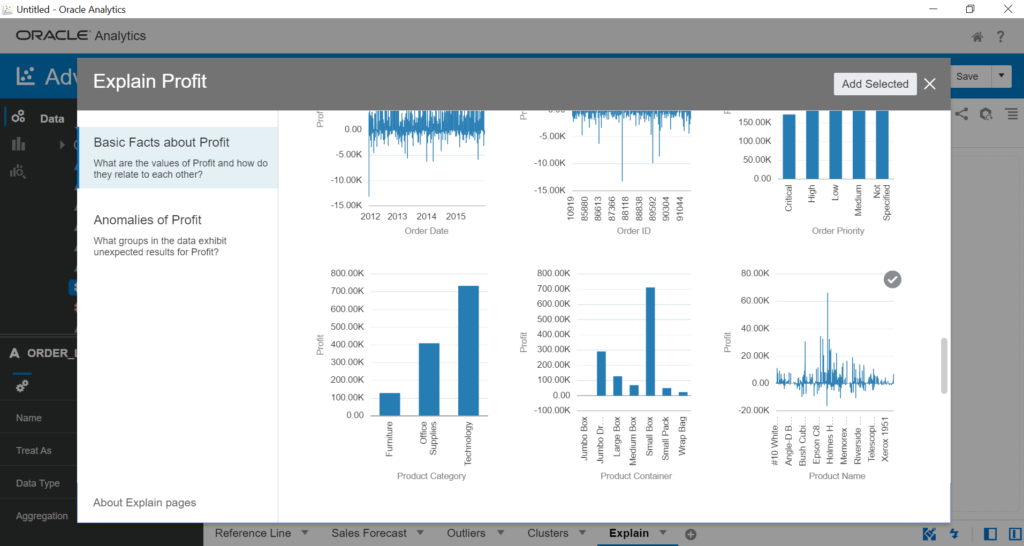This screenshot has height=546, width=1024.
Task: Click the Name property row
Action: coord(39,418)
